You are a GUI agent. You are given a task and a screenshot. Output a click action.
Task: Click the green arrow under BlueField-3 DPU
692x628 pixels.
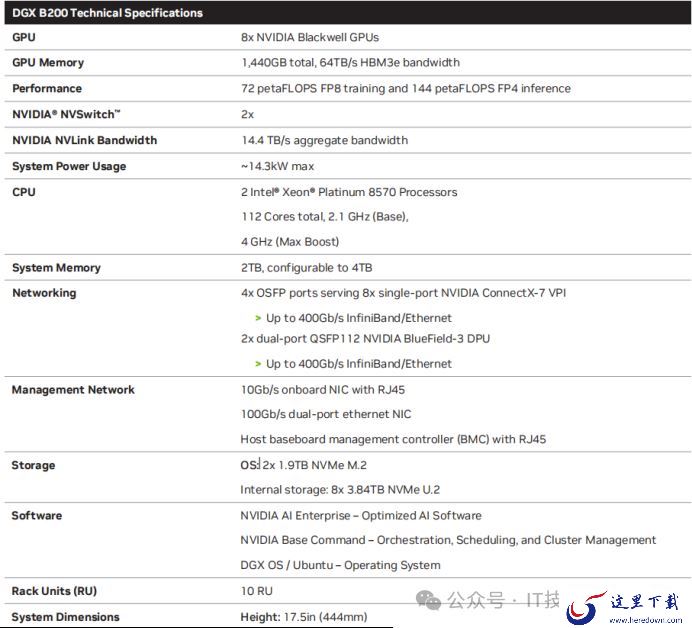tap(258, 364)
